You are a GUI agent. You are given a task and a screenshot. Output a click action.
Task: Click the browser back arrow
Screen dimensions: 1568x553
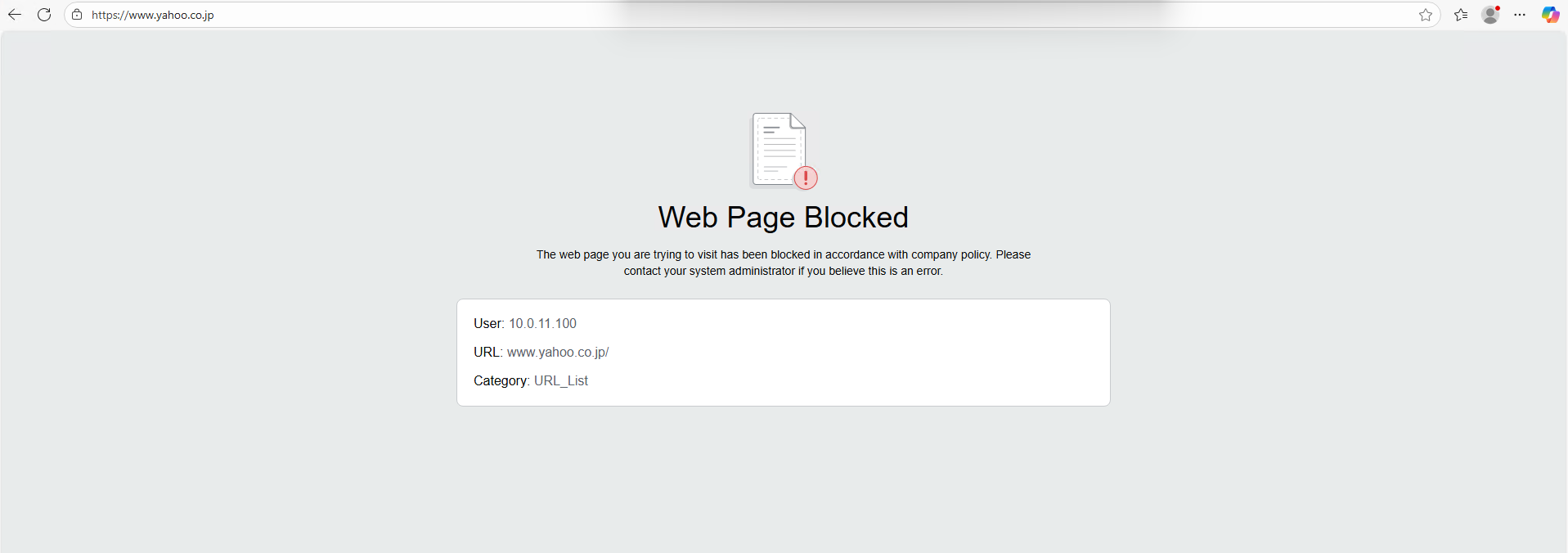click(15, 15)
